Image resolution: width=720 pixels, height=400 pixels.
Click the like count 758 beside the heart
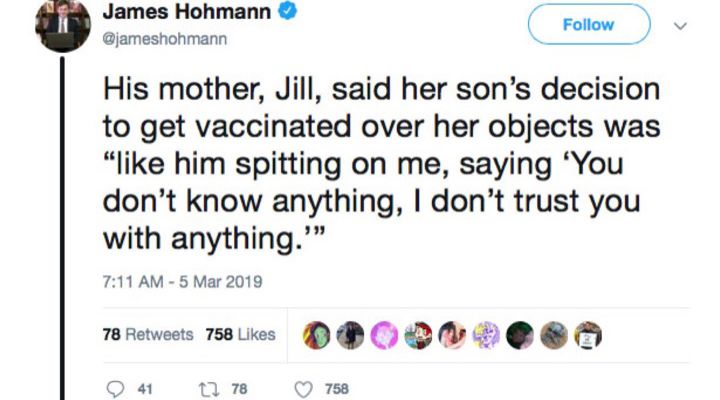[337, 389]
